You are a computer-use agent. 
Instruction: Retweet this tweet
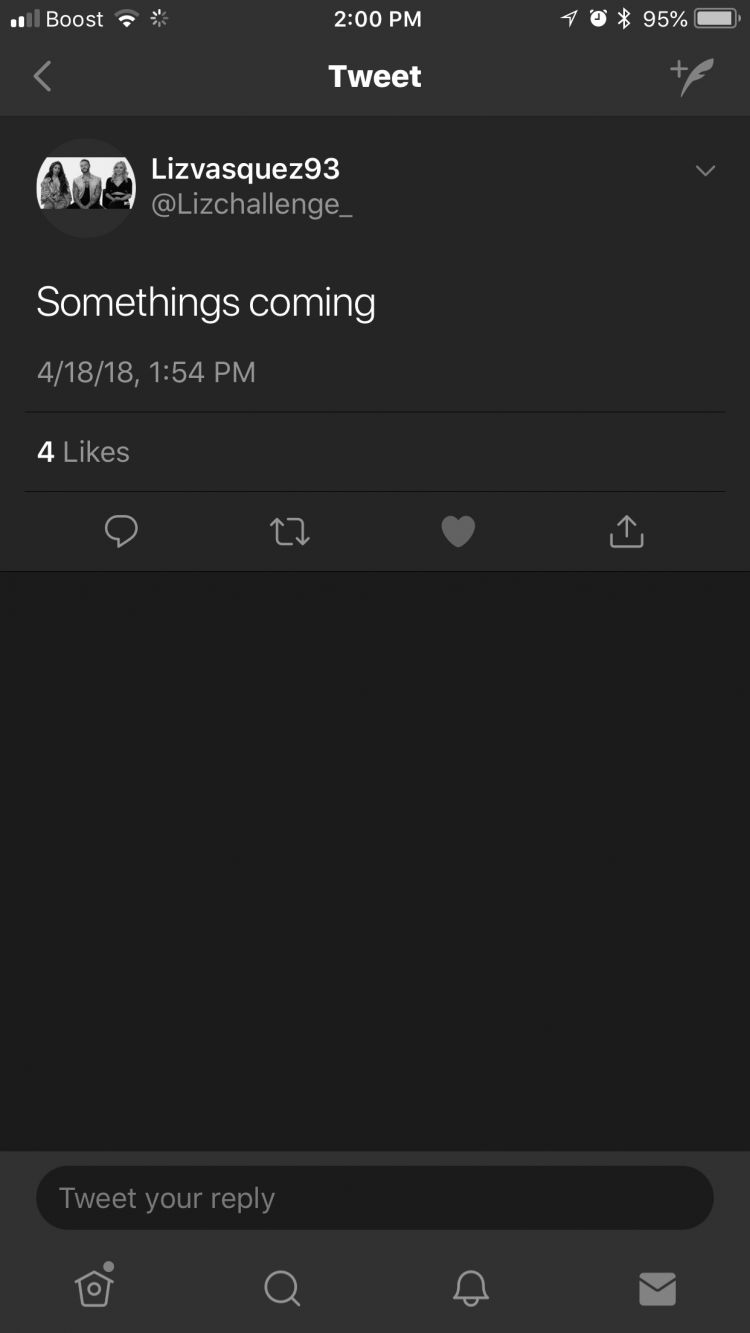pos(290,532)
